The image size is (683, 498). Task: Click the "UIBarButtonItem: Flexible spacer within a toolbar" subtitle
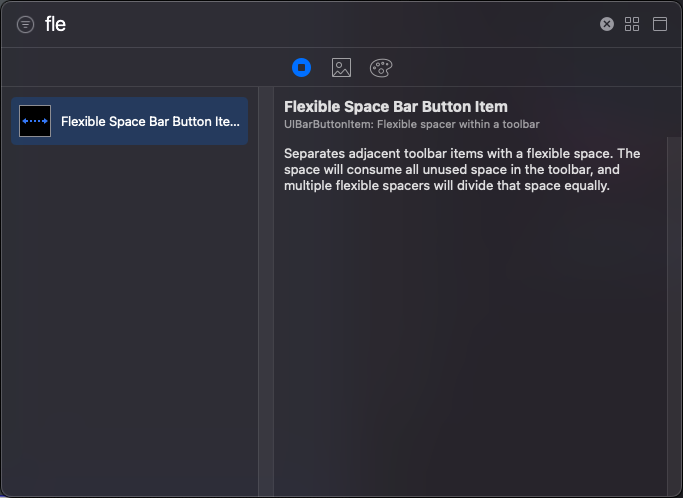coord(412,125)
